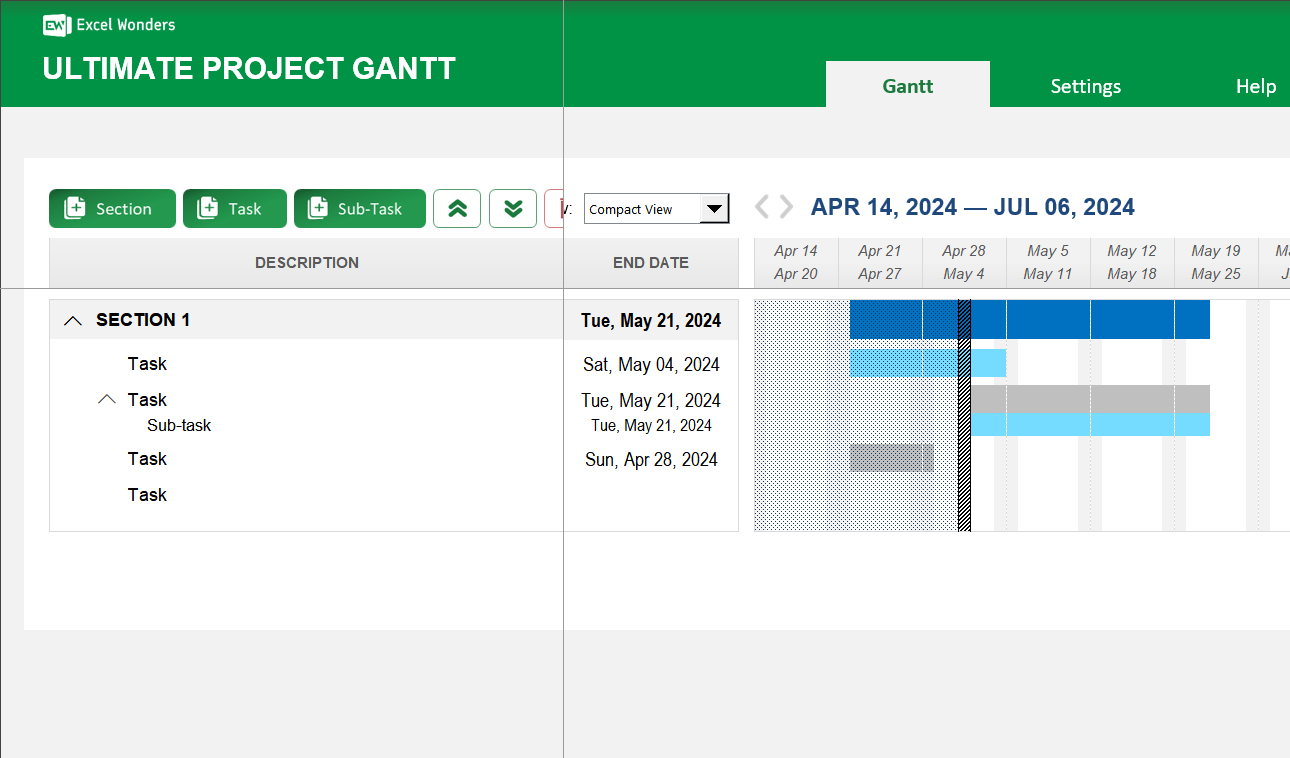This screenshot has height=758, width=1290.
Task: Click the plus icon on the Sub-Task button
Action: coord(318,208)
